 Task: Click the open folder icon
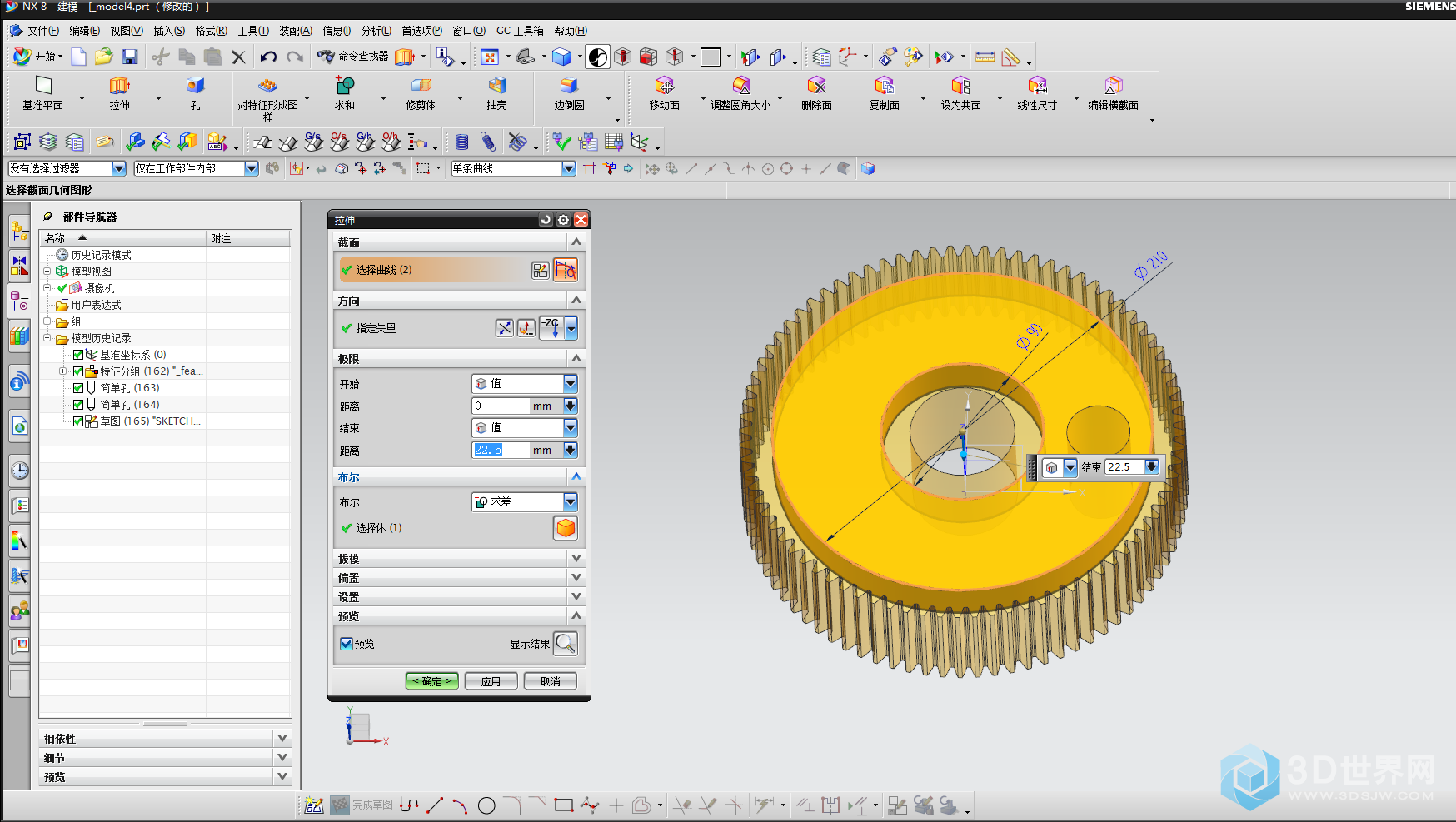(104, 57)
